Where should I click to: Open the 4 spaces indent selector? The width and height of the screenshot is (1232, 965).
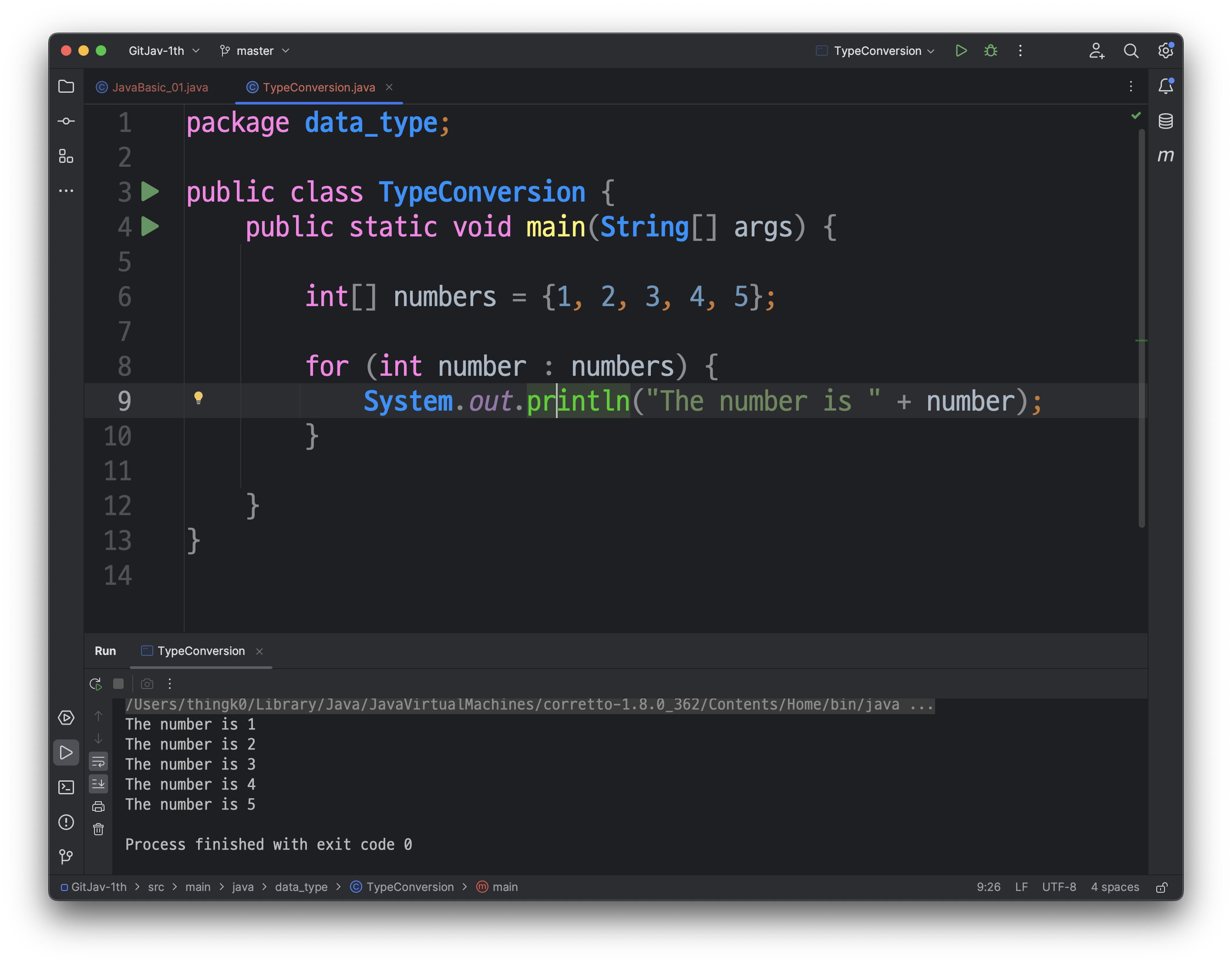(x=1114, y=887)
